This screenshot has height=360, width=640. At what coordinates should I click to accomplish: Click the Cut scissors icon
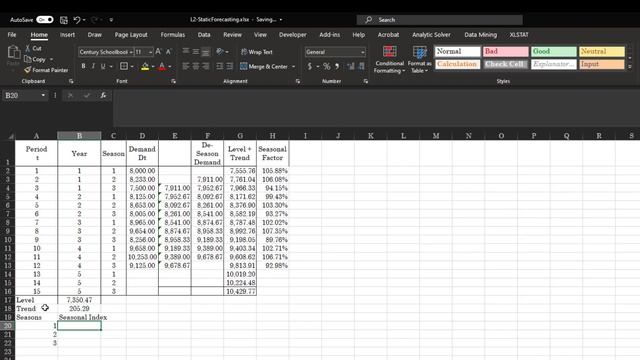pos(28,48)
